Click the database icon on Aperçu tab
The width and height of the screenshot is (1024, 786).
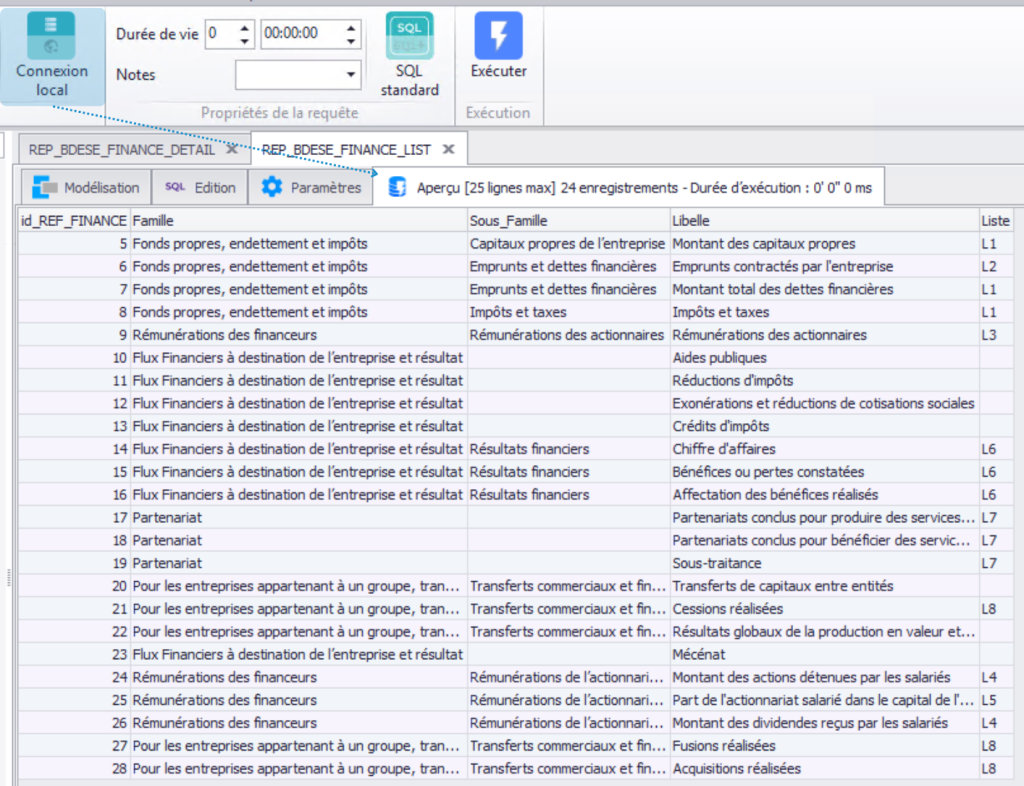[397, 187]
